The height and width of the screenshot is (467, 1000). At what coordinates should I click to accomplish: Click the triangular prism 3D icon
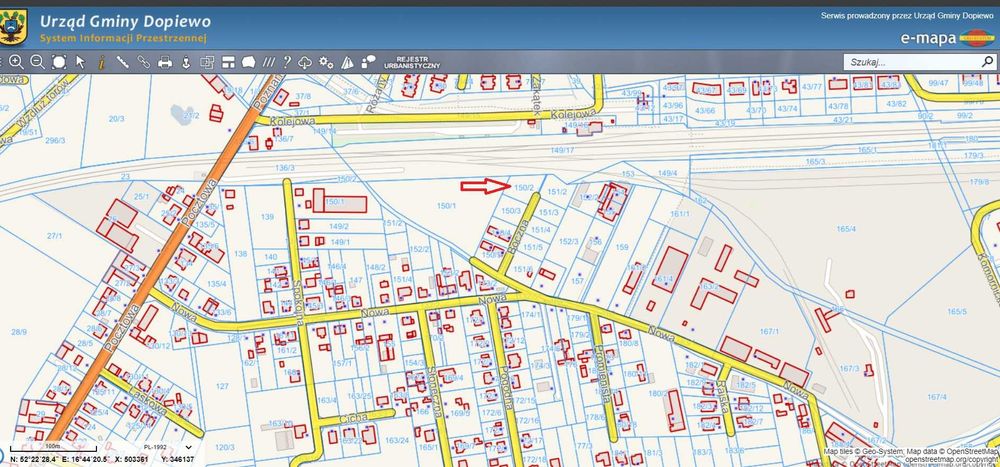point(348,62)
